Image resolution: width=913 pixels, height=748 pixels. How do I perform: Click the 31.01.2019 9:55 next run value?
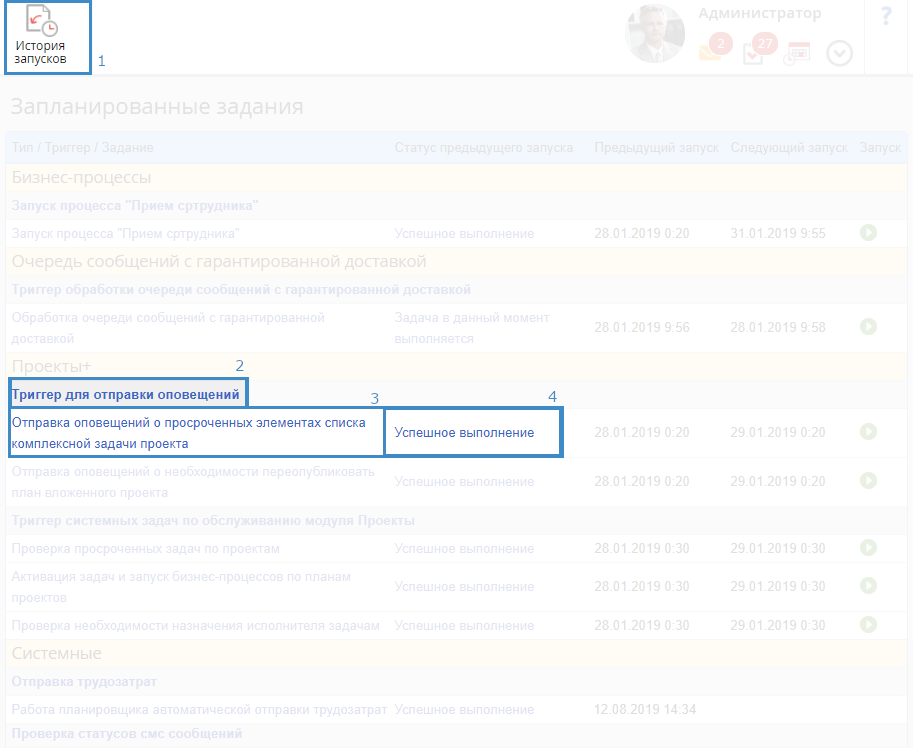click(x=778, y=233)
